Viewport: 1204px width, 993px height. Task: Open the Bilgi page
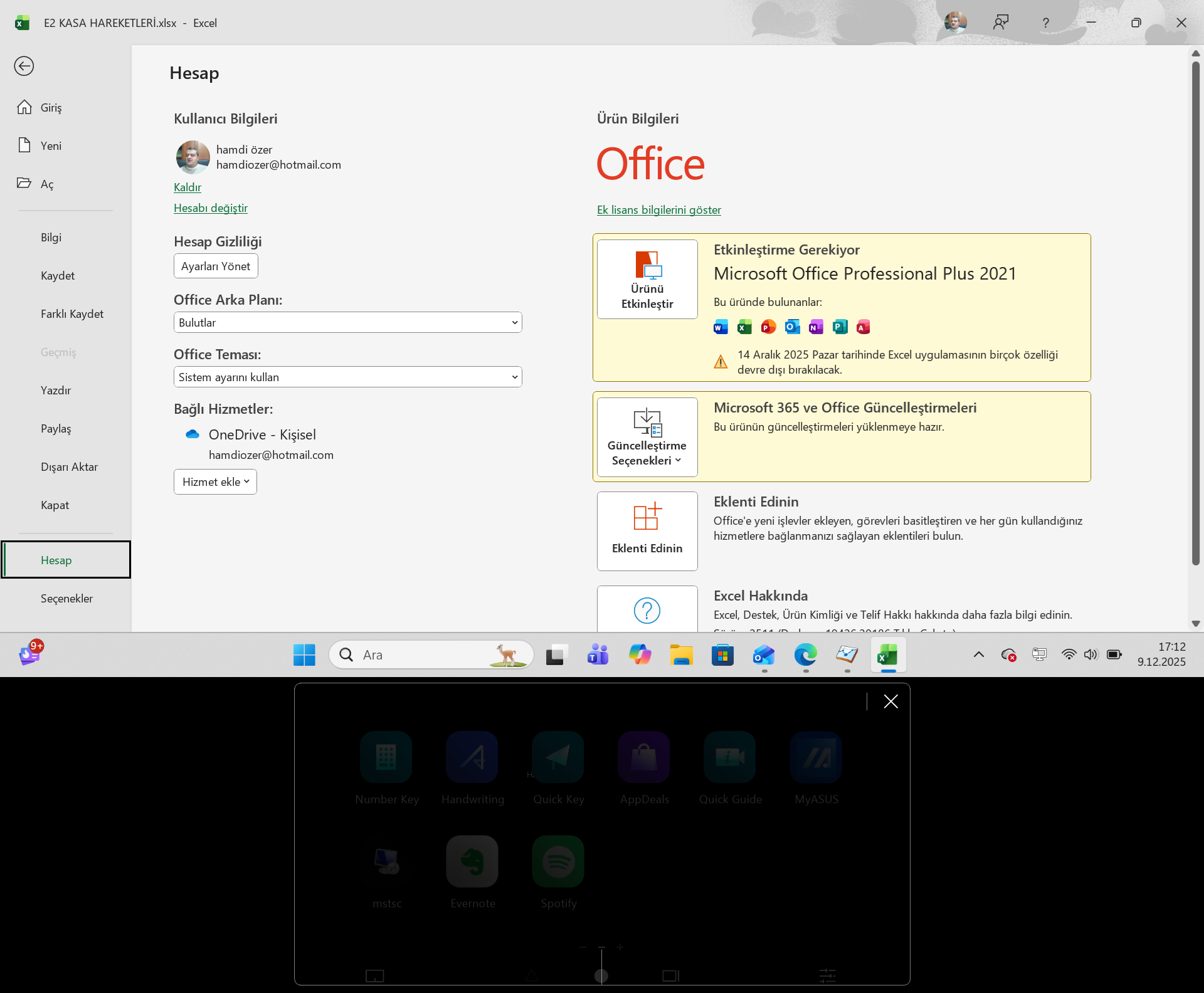click(66, 237)
